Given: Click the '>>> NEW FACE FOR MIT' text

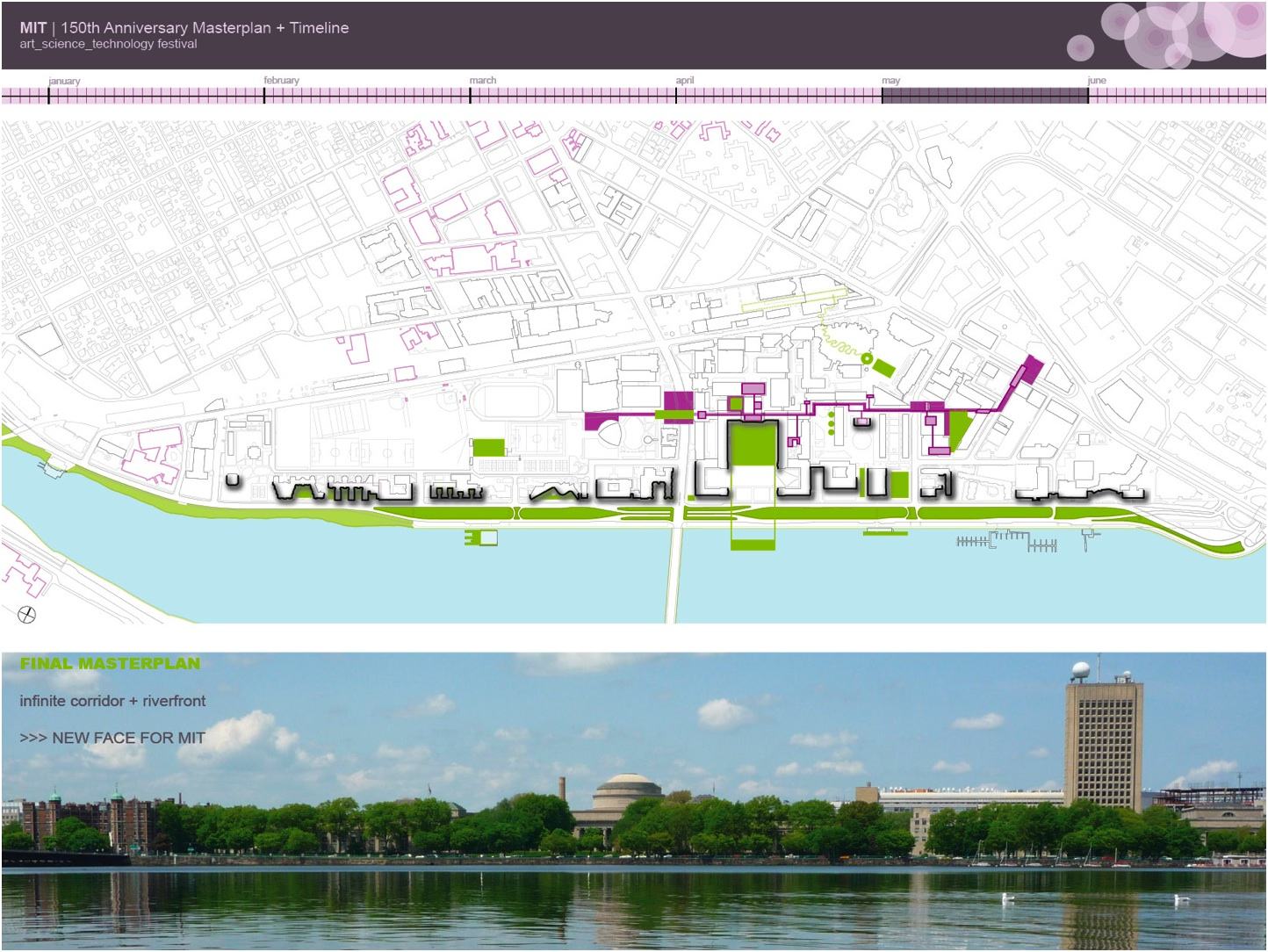Looking at the screenshot, I should [x=112, y=738].
